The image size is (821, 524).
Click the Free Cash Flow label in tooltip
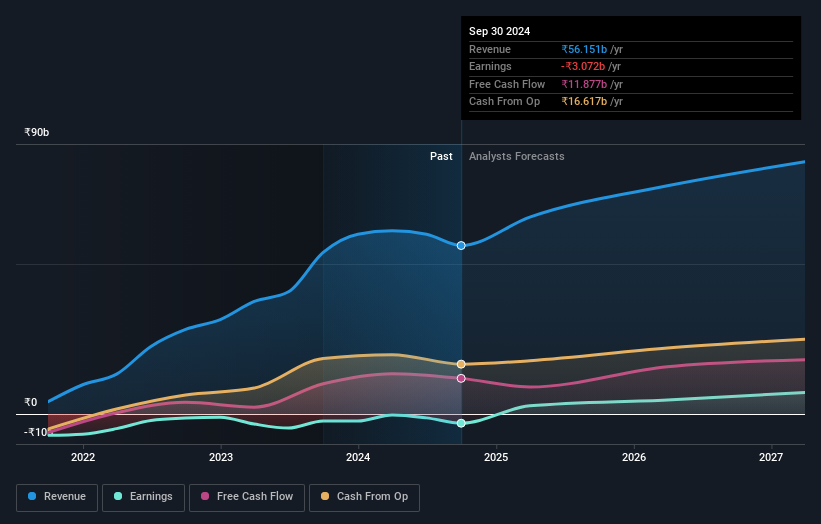point(507,84)
